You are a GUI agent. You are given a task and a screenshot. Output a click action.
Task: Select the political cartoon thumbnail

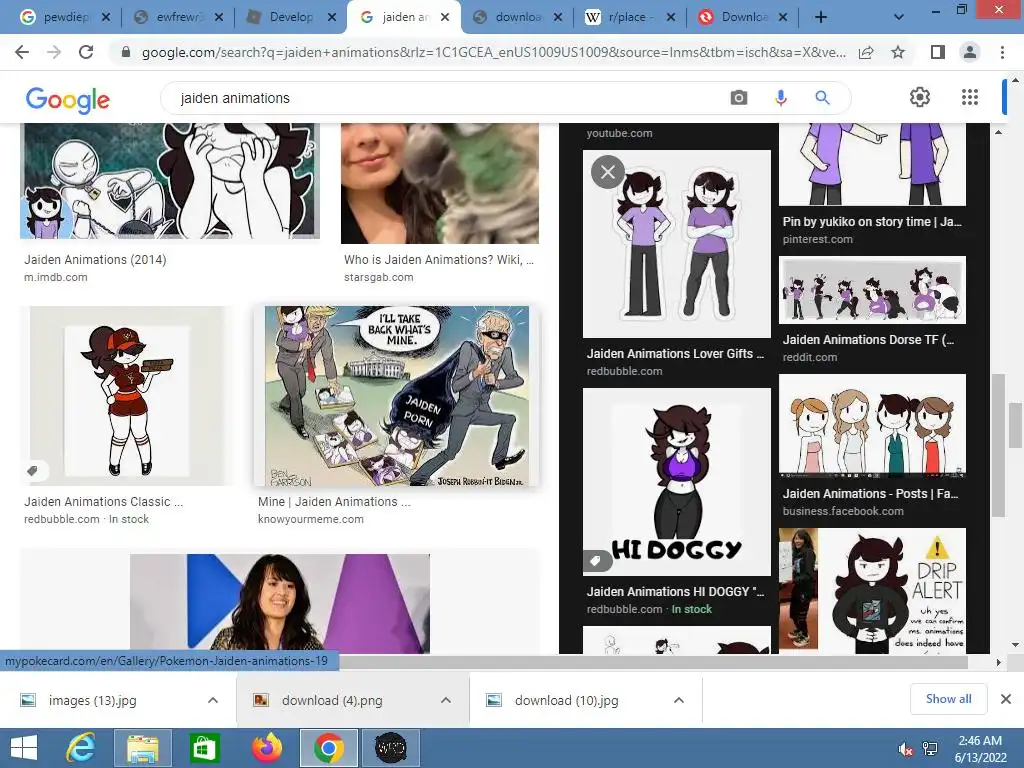[396, 396]
